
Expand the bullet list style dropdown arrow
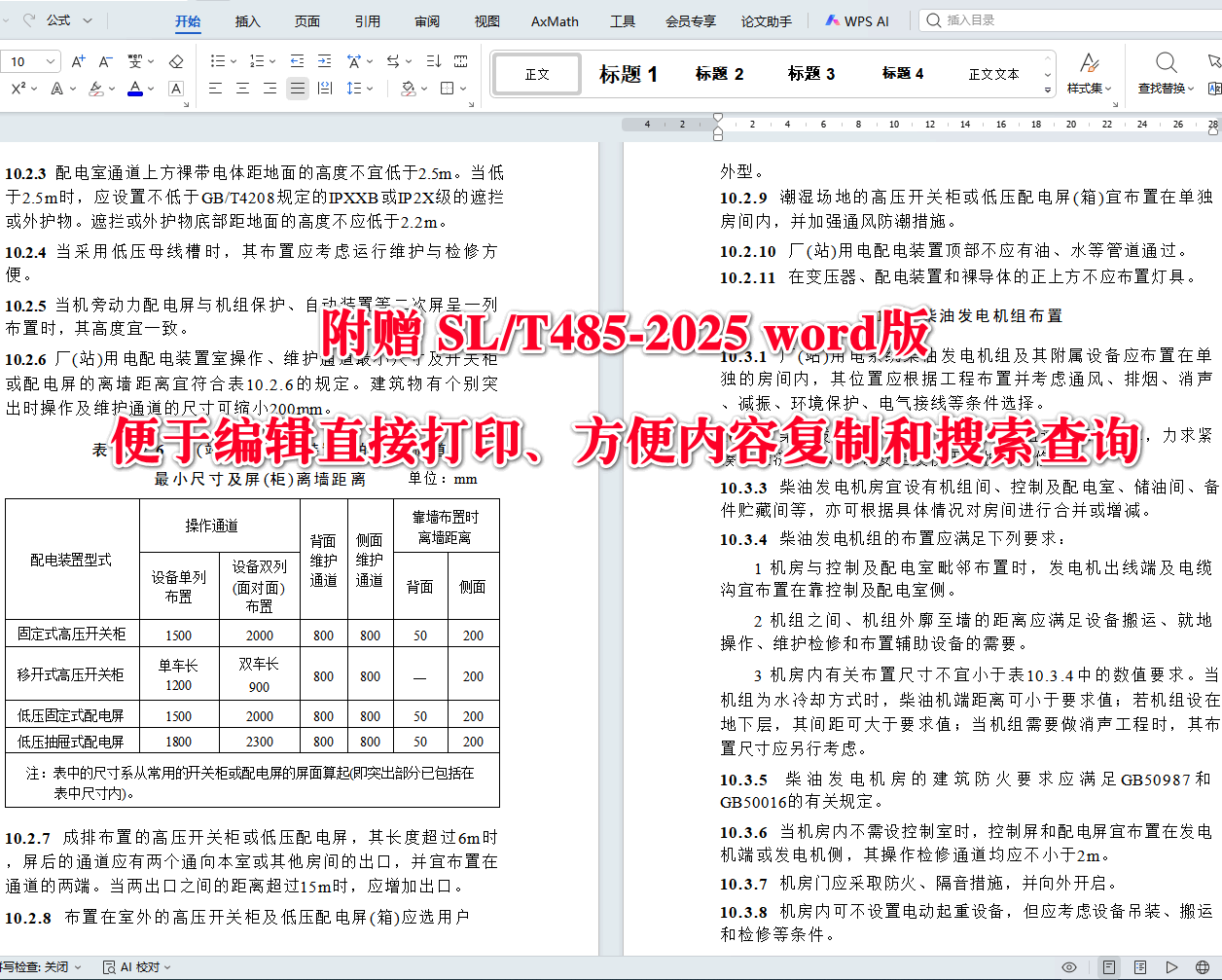pyautogui.click(x=234, y=61)
